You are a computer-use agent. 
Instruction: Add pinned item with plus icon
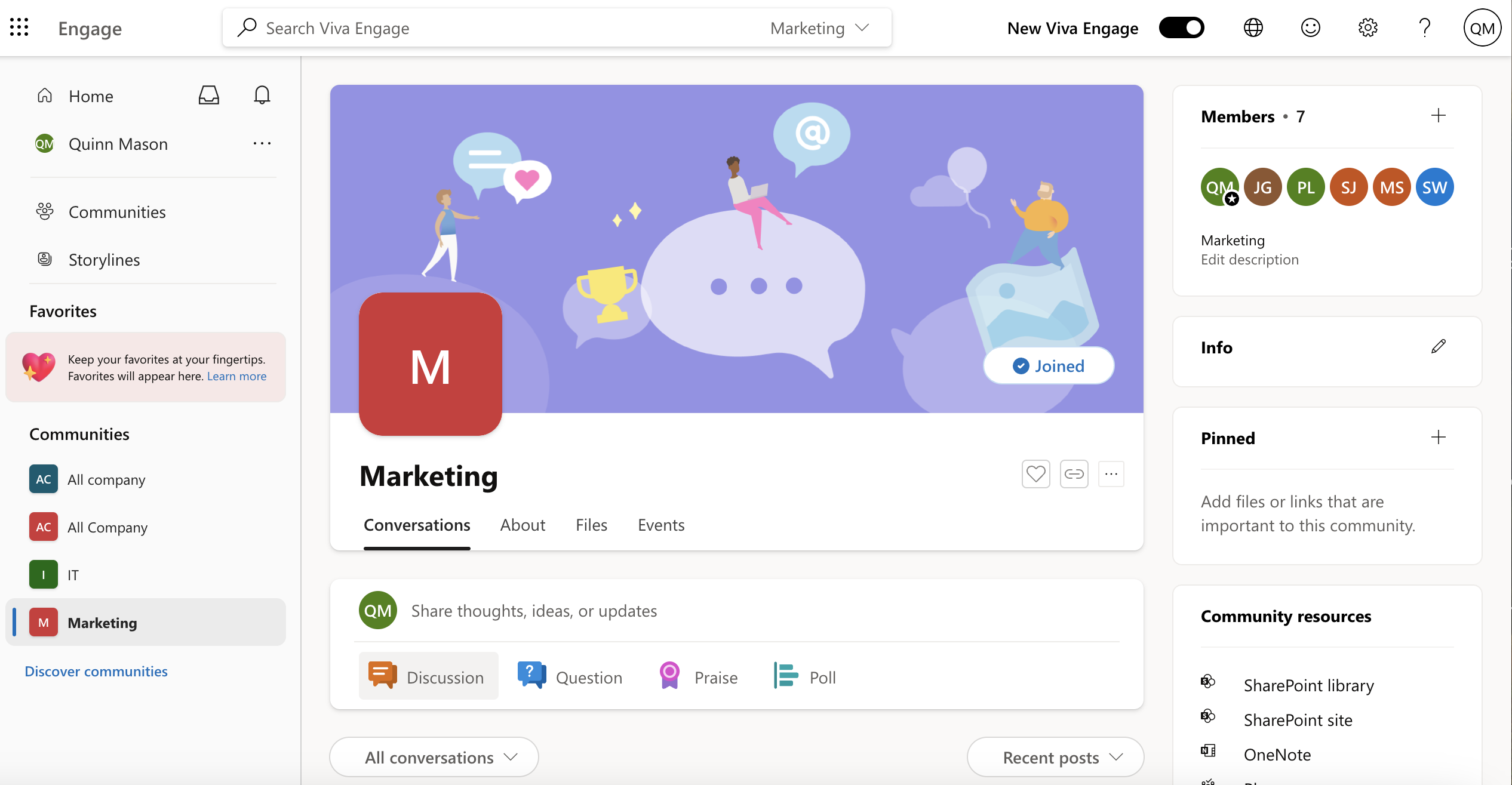click(1439, 437)
